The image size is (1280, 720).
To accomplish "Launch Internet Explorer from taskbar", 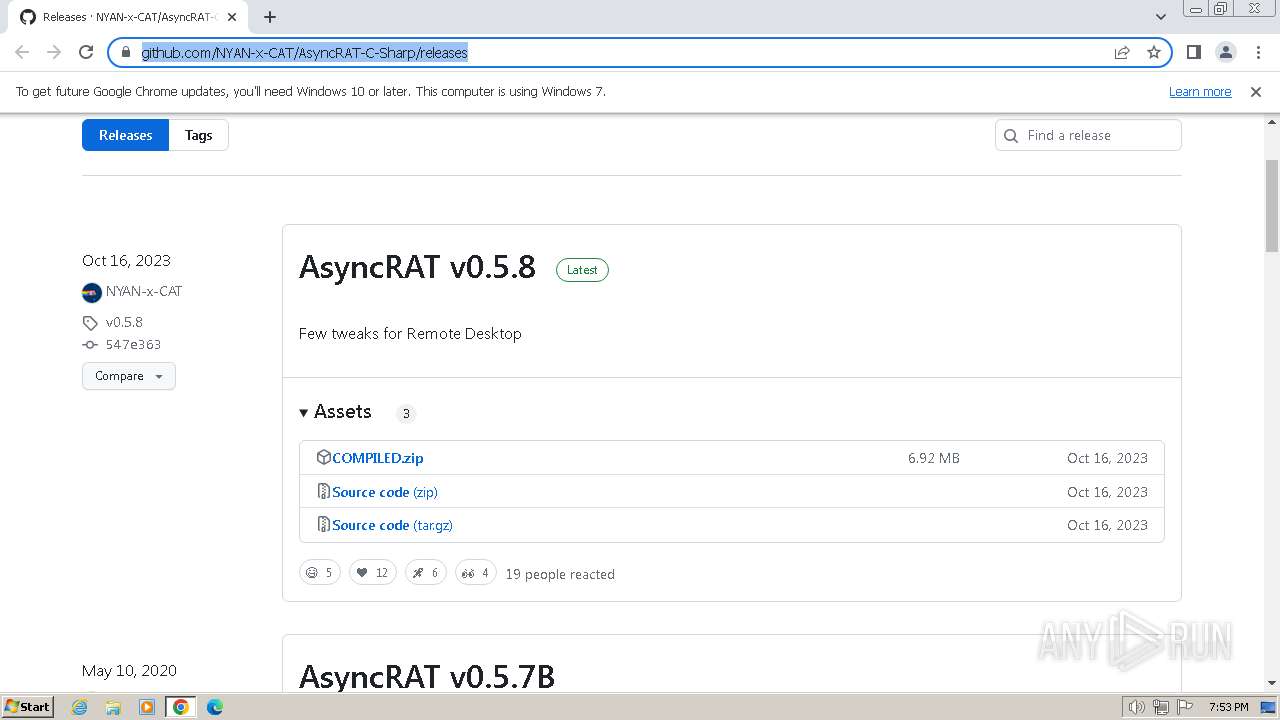I will point(80,707).
